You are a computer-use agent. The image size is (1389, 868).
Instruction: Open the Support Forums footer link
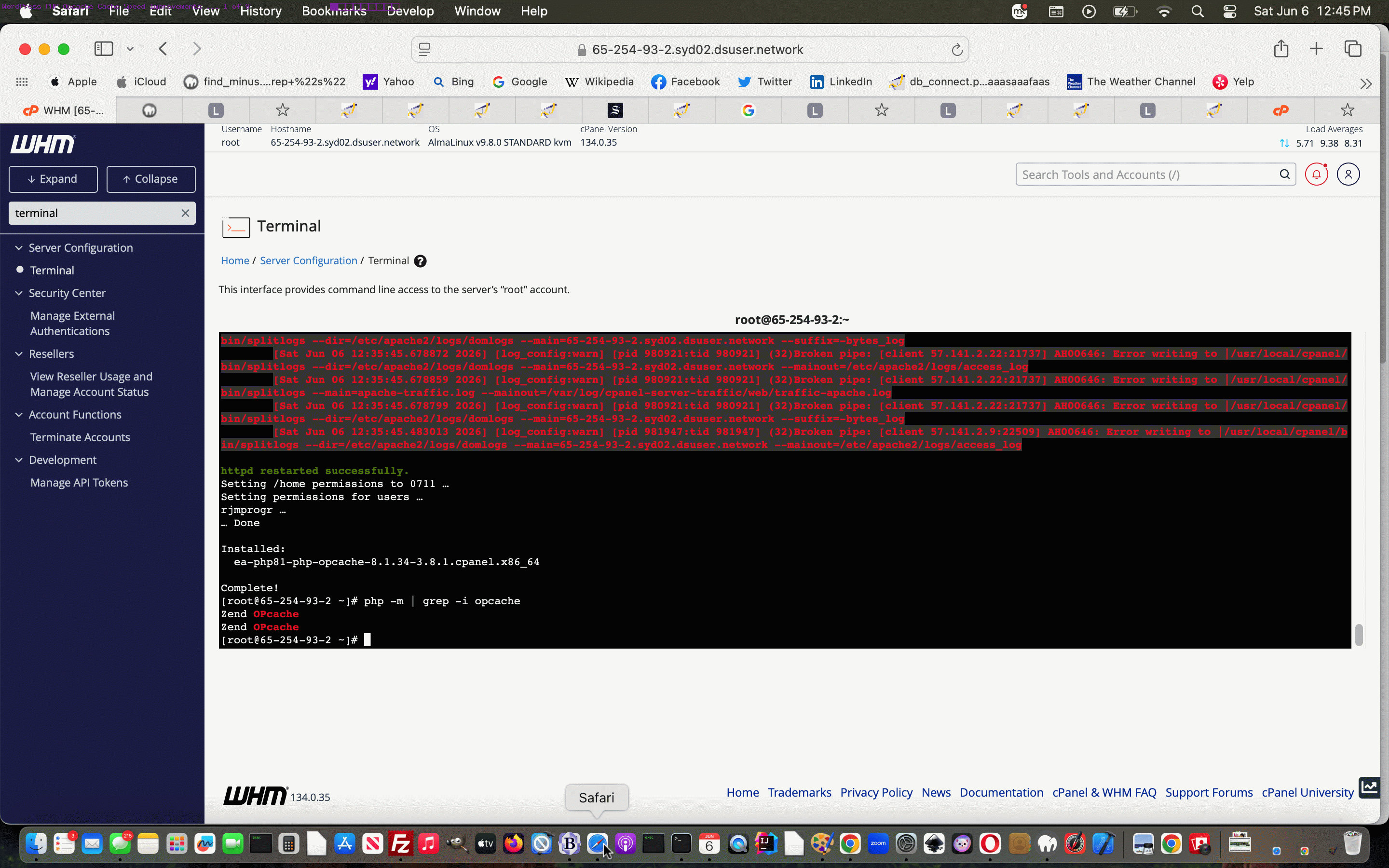point(1210,792)
